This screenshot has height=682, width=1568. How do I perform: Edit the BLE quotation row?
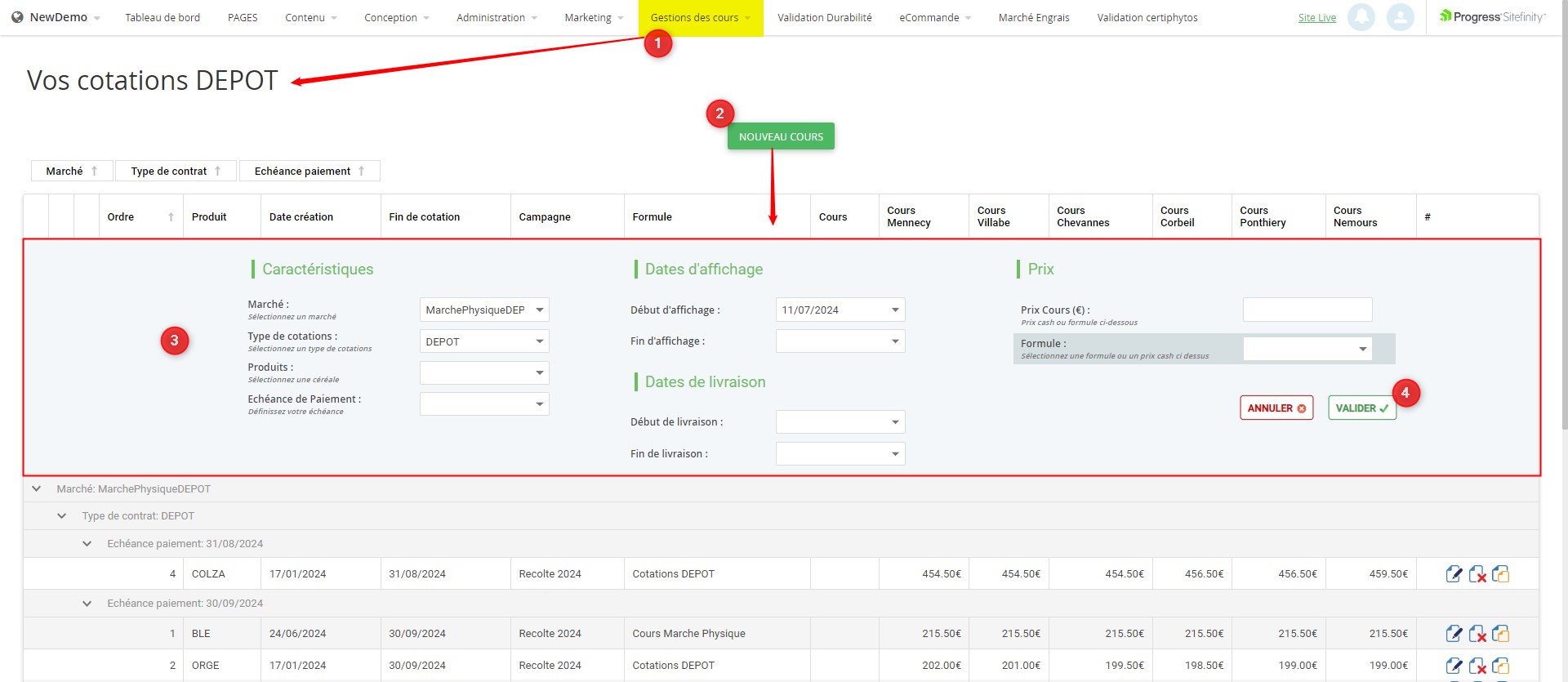[x=1454, y=634]
